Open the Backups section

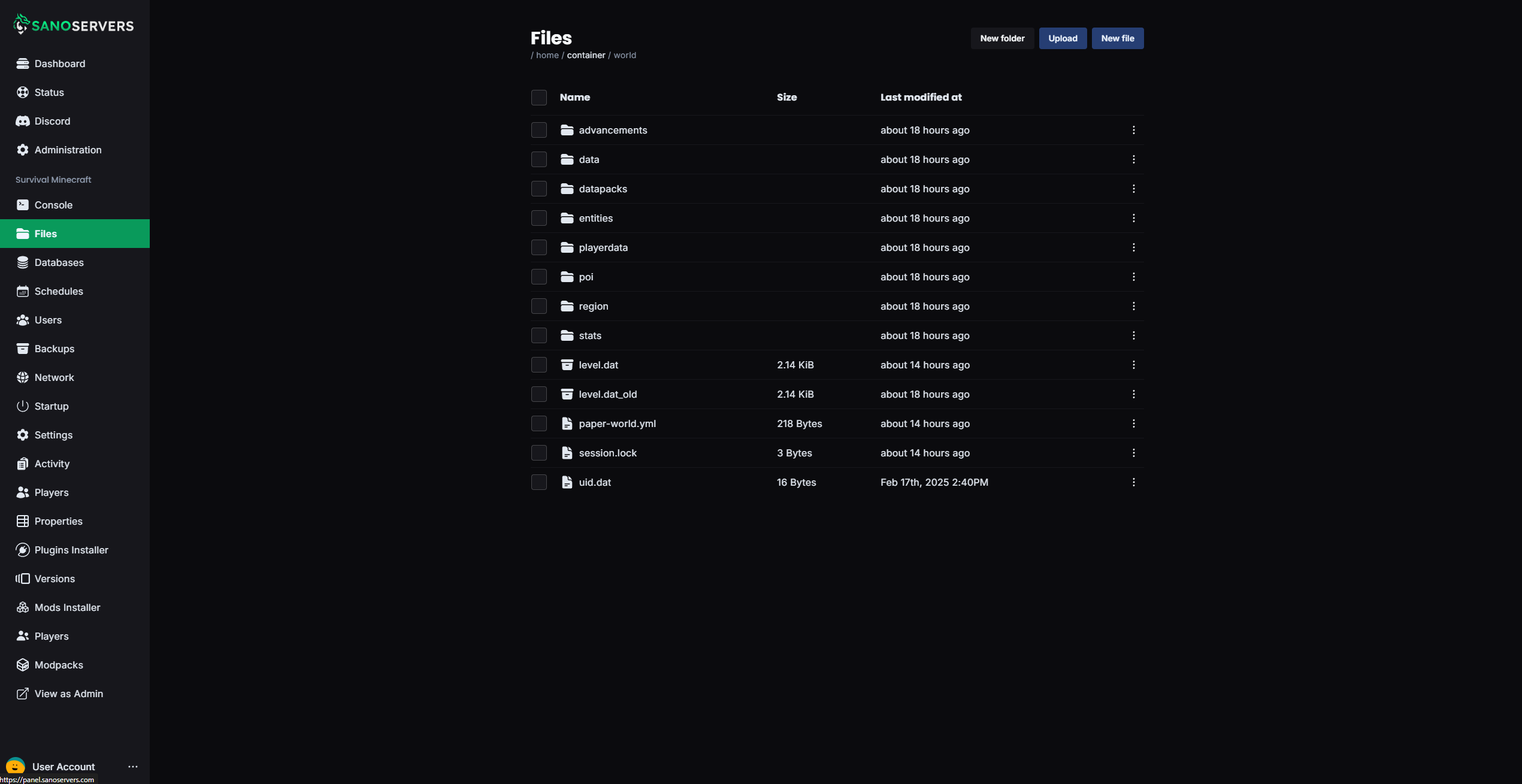[x=54, y=349]
